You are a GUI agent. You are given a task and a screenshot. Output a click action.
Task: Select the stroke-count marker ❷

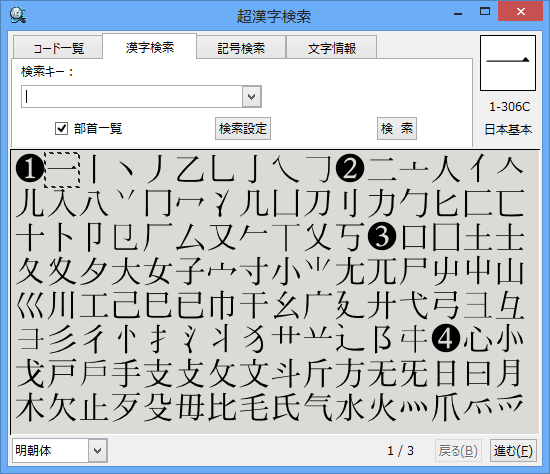349,169
